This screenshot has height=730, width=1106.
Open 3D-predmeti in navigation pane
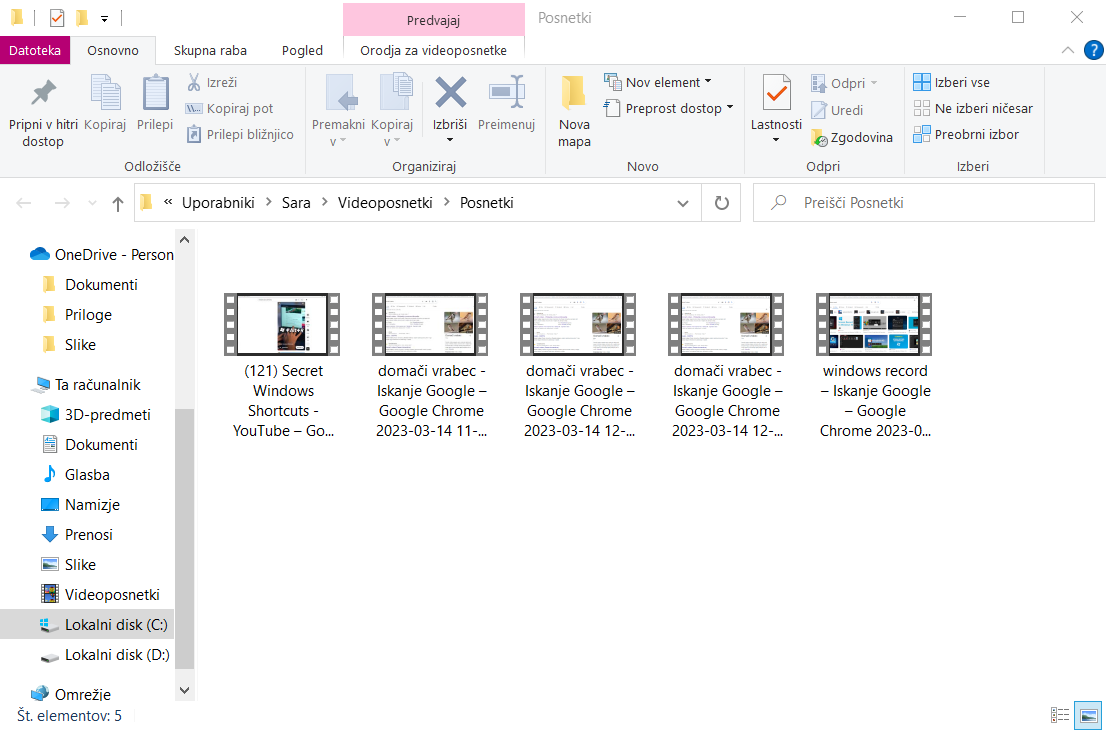click(x=95, y=415)
